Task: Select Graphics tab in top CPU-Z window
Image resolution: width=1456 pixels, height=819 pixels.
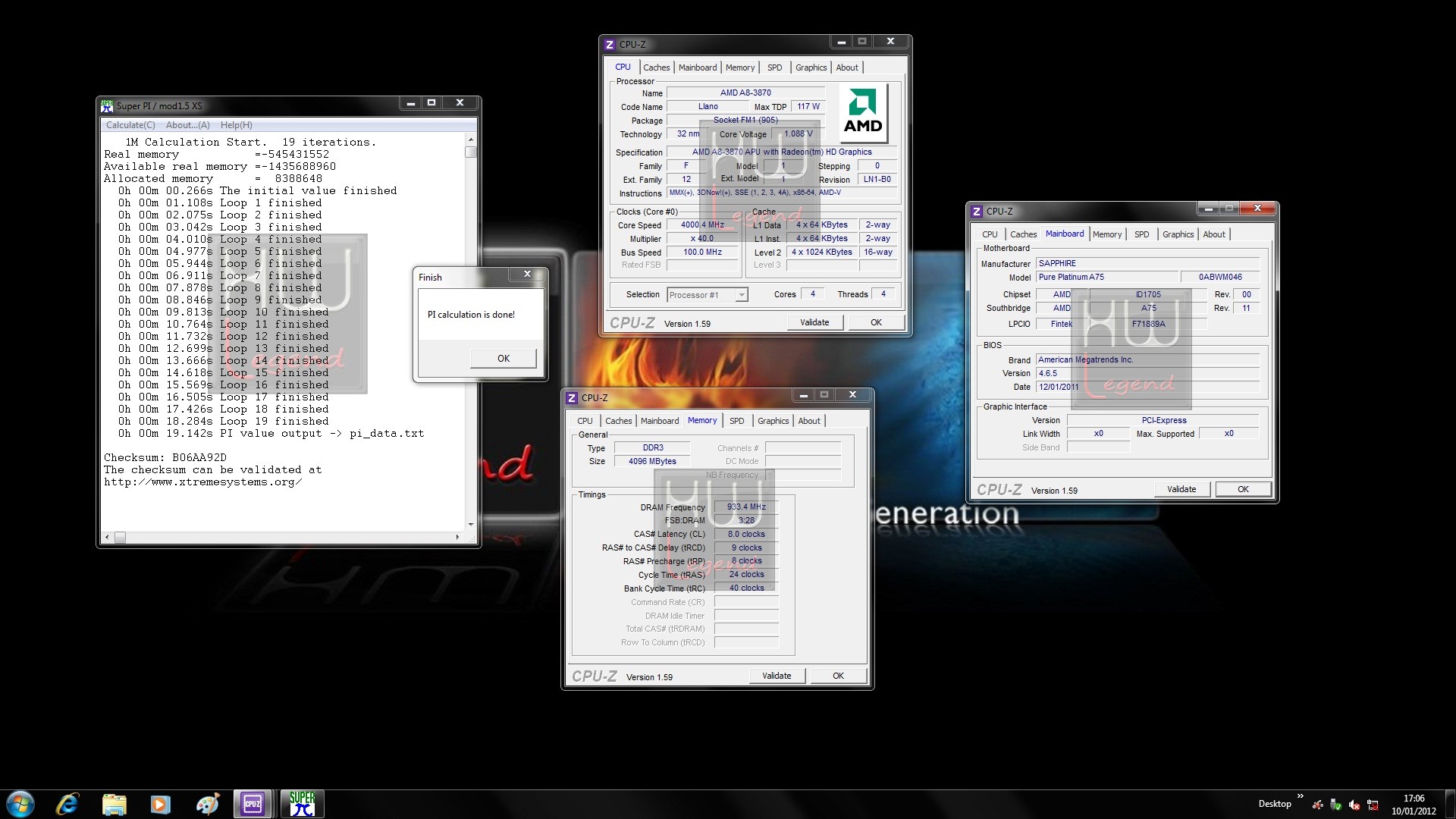Action: click(x=811, y=67)
